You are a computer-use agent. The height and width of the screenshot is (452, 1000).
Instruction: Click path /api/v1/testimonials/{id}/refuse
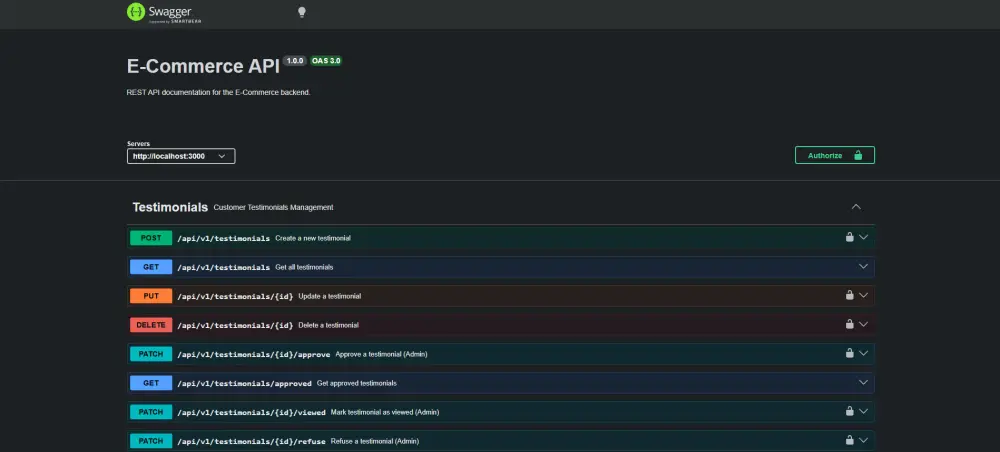click(x=251, y=441)
